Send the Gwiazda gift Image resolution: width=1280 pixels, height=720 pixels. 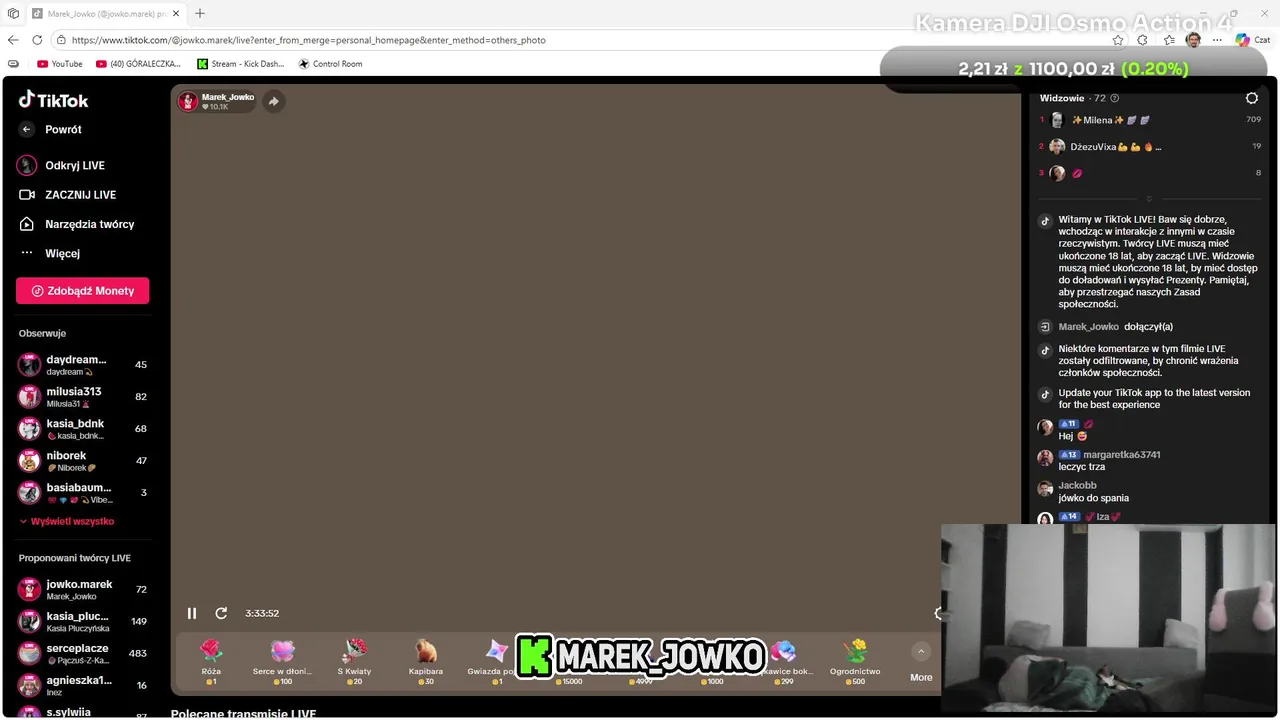pyautogui.click(x=492, y=661)
